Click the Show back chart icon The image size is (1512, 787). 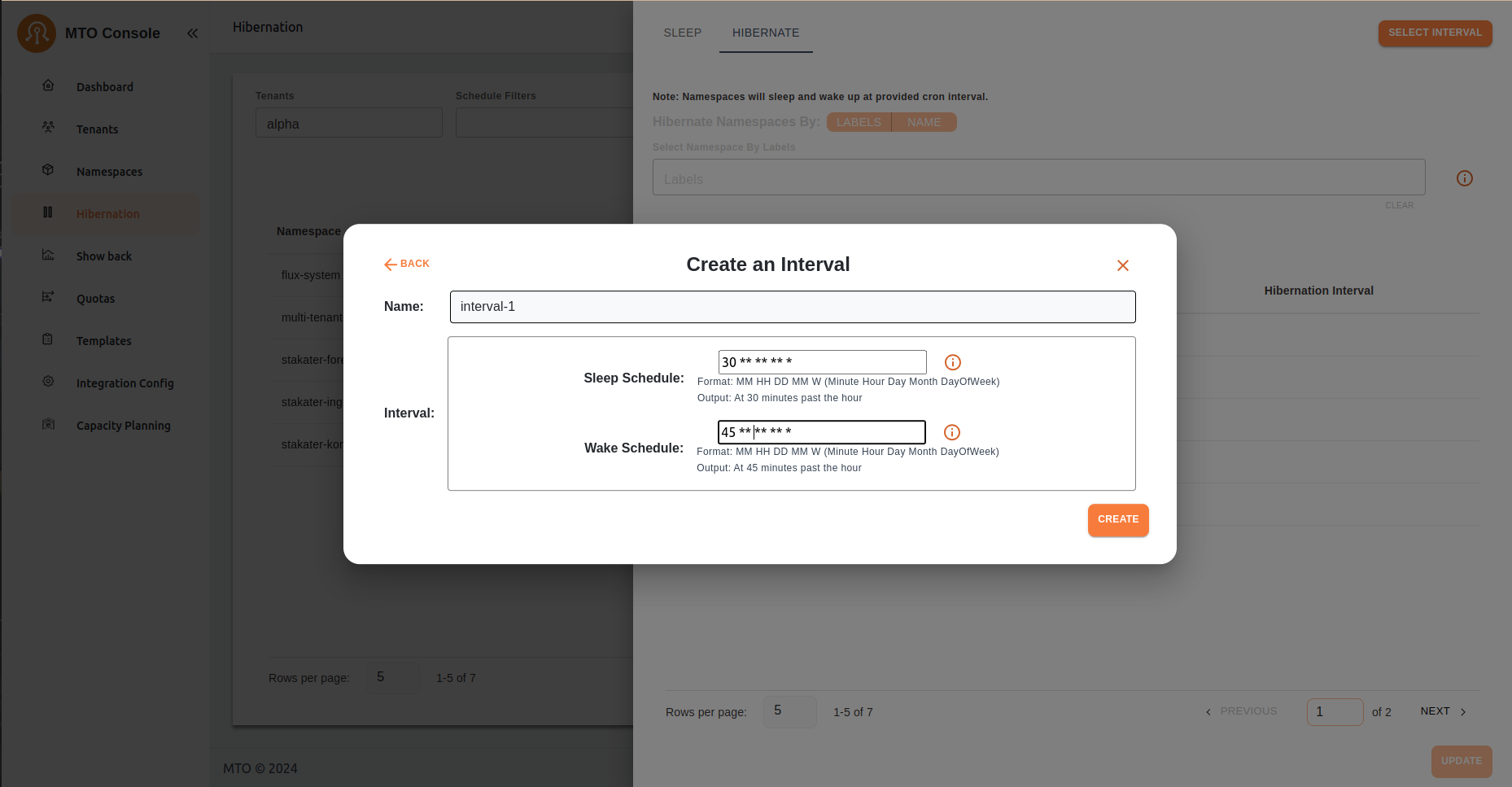[x=48, y=256]
